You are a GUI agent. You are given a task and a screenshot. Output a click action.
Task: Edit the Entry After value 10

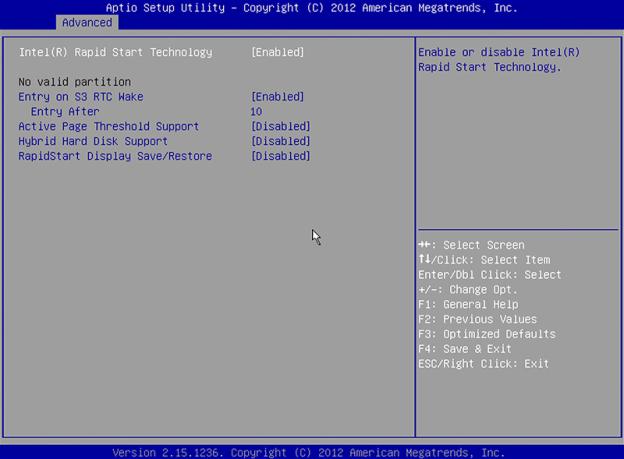click(256, 111)
